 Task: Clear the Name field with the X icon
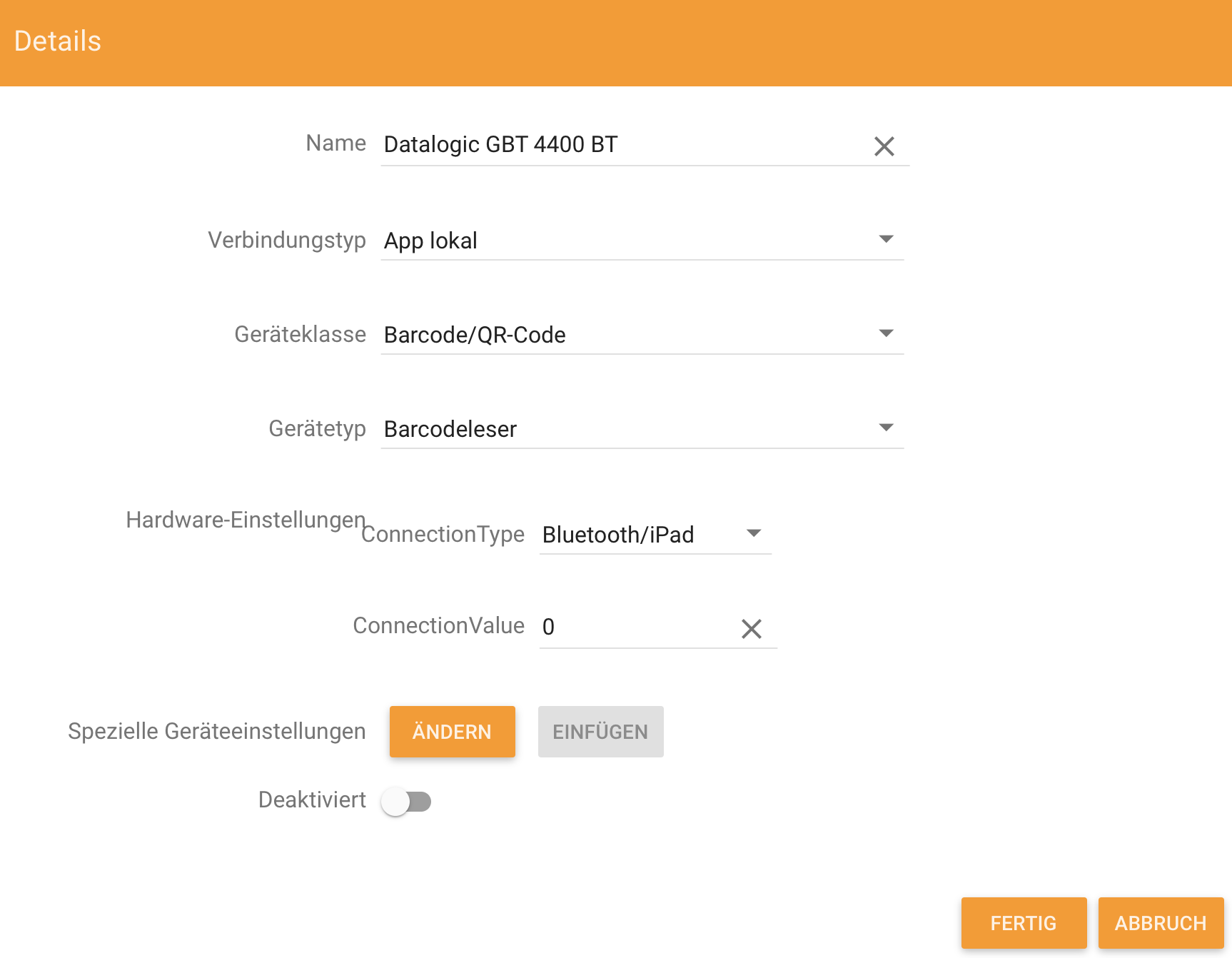click(884, 146)
